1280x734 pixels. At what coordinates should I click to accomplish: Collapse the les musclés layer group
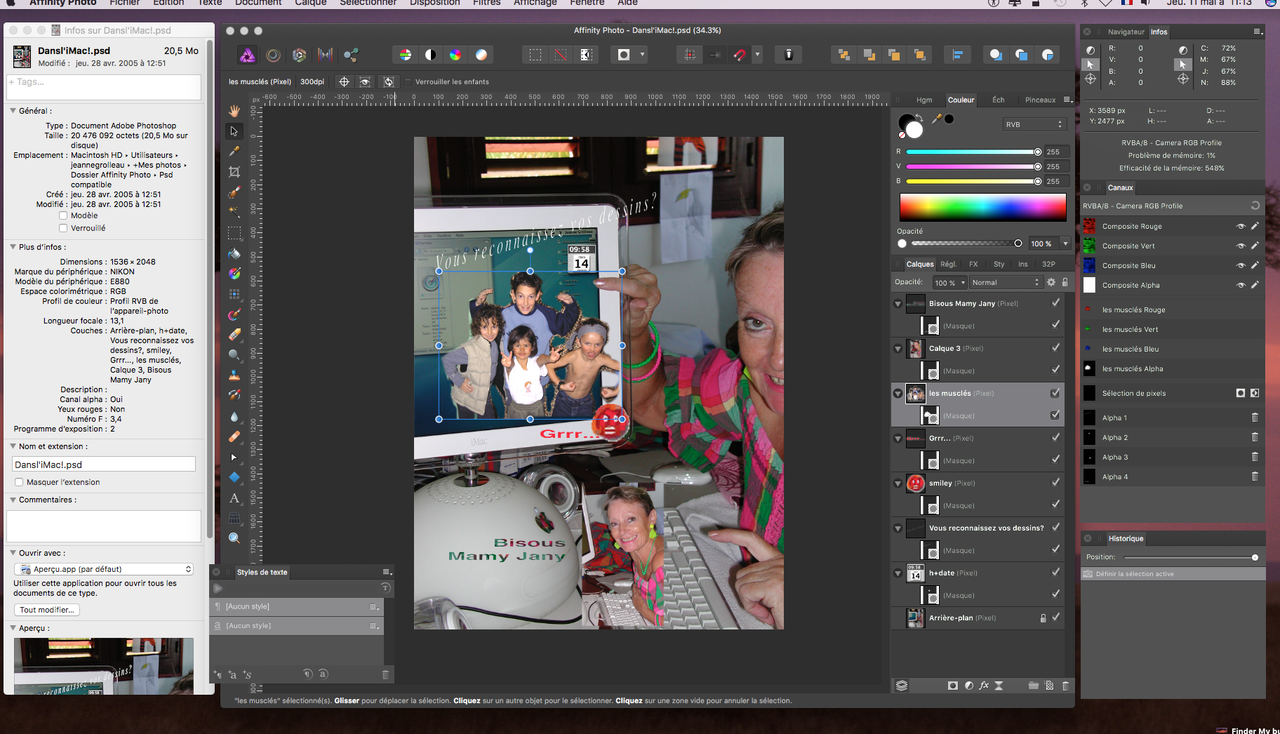pyautogui.click(x=898, y=393)
